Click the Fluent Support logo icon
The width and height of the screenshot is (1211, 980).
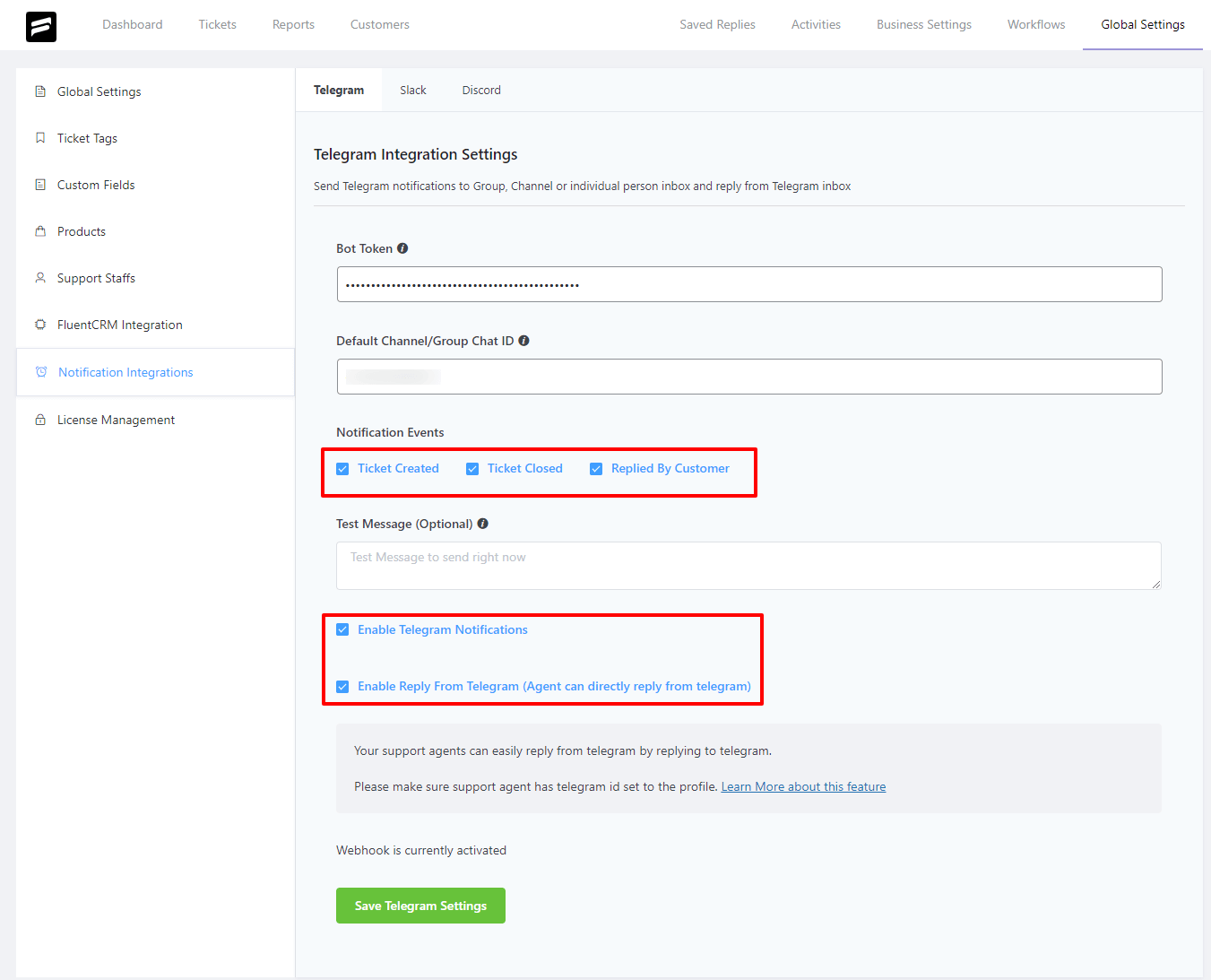point(41,26)
